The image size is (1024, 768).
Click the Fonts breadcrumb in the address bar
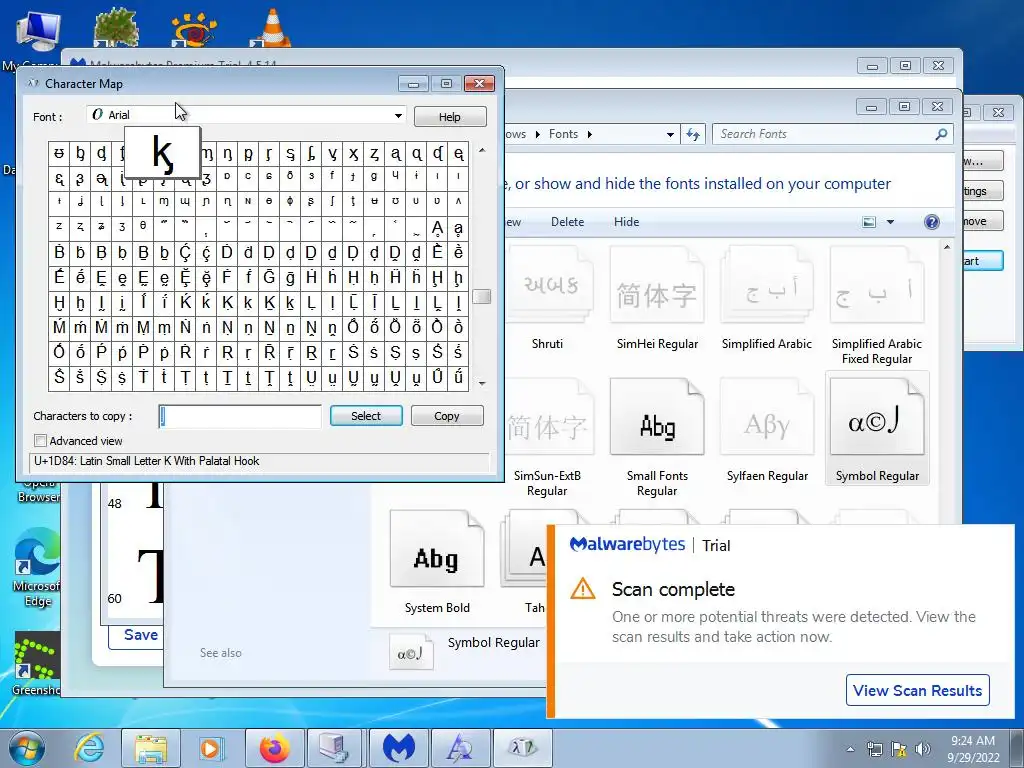pos(563,134)
